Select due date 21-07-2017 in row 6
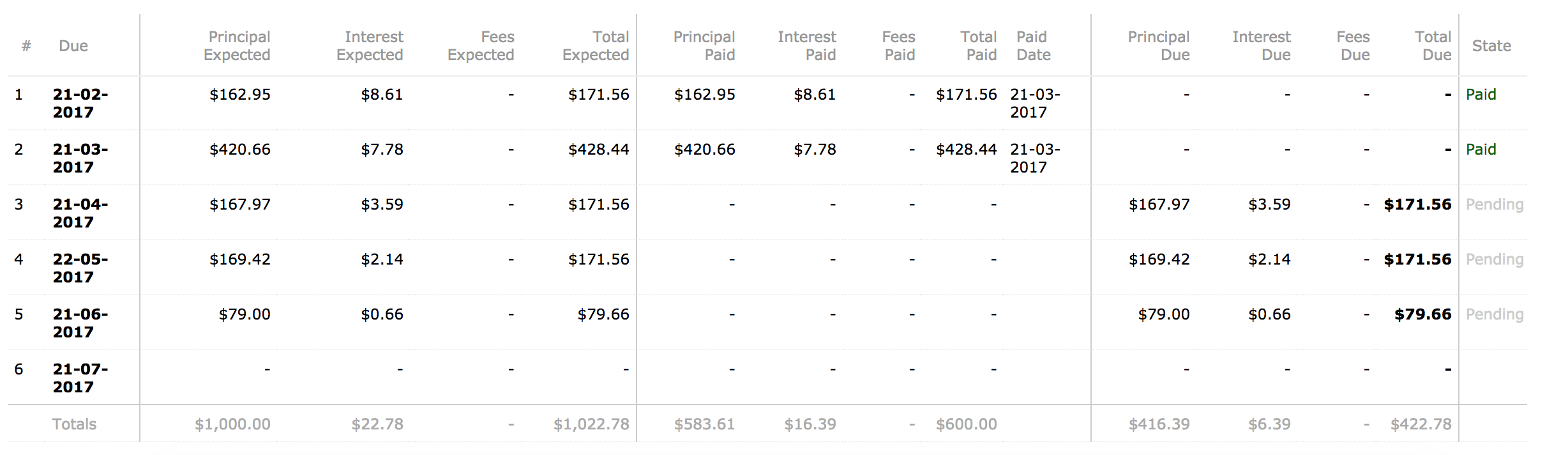1568x455 pixels. (80, 378)
